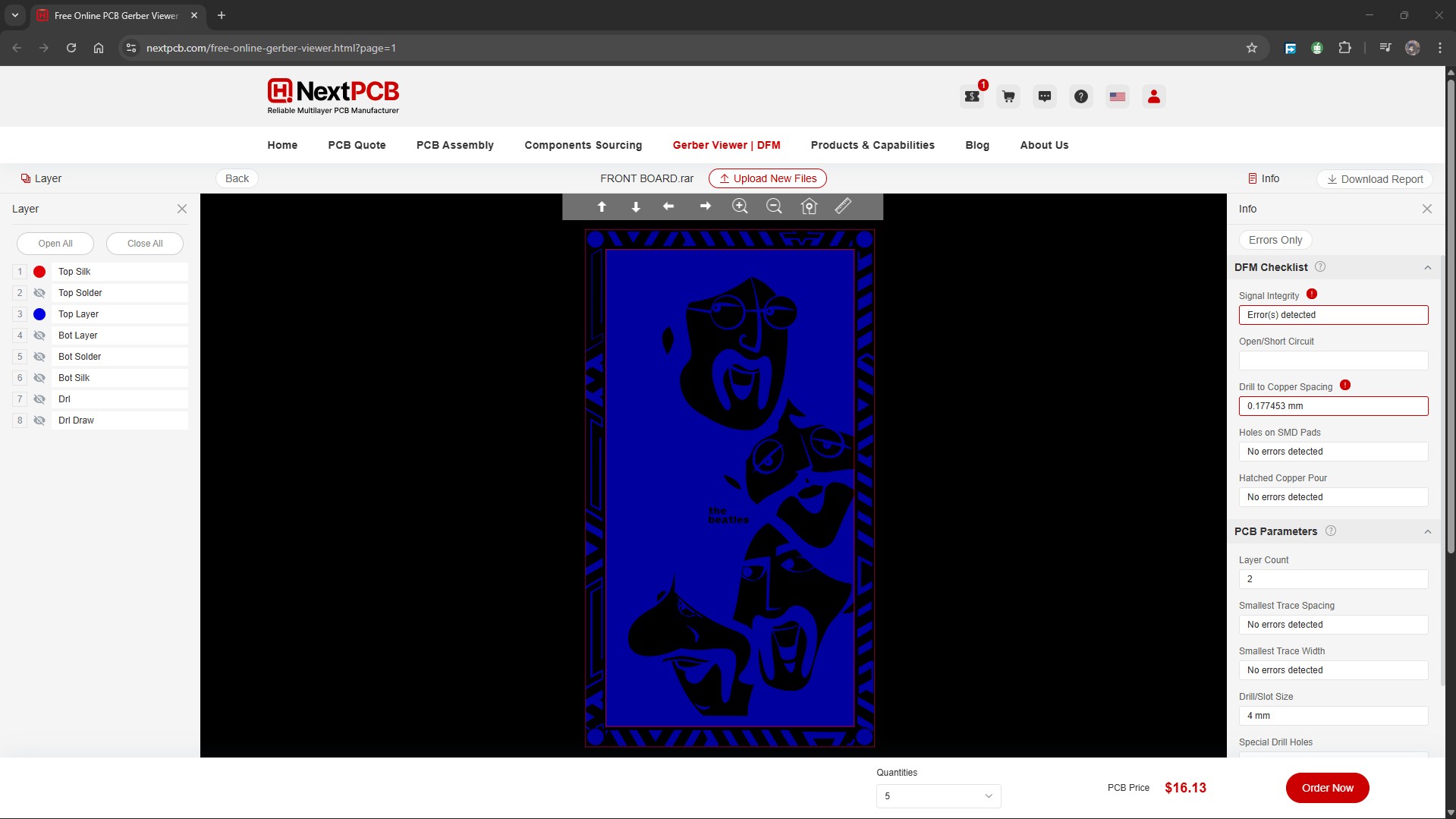Select the ruler measurement tool
1456x819 pixels.
(x=843, y=206)
